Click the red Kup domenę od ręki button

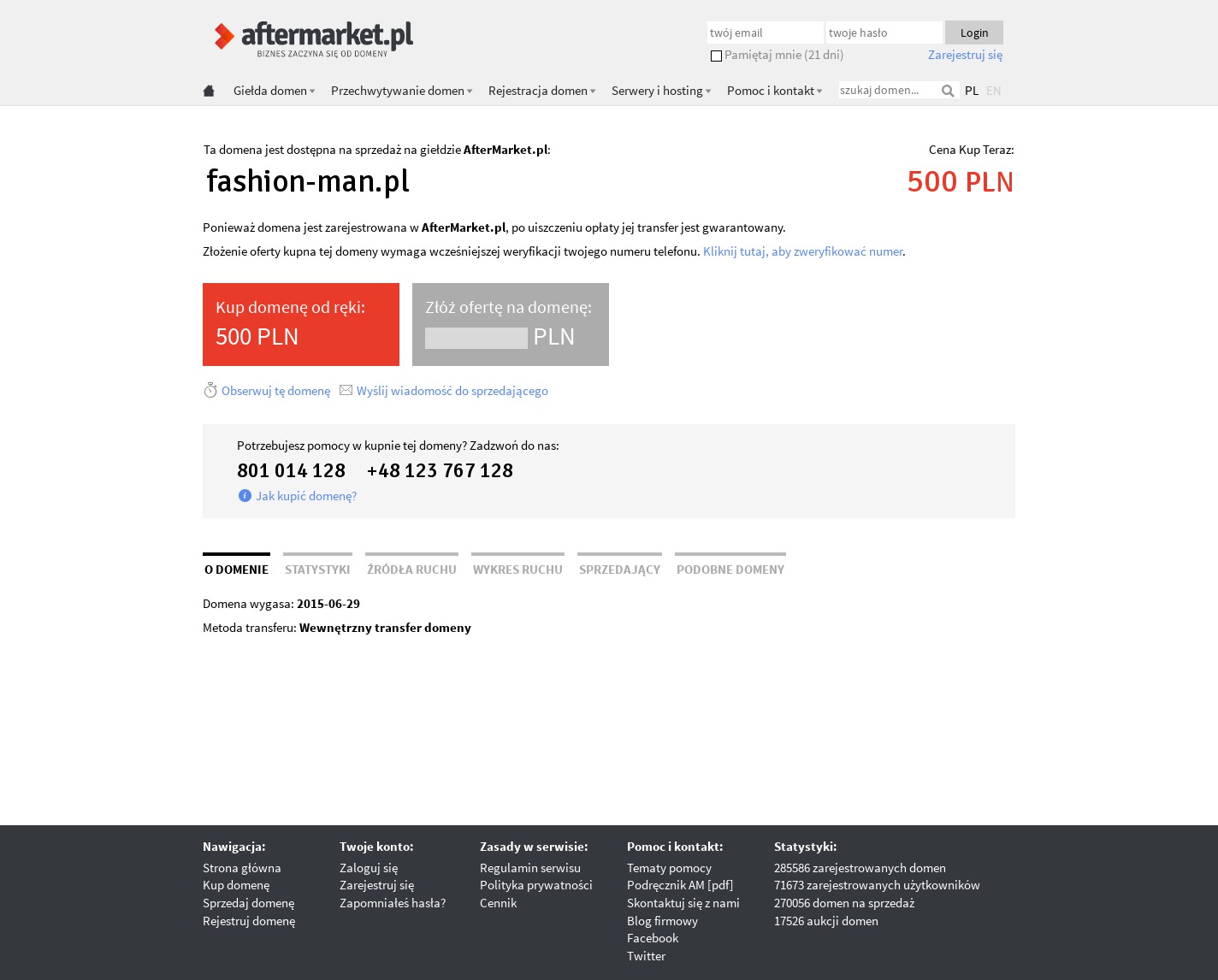pos(301,324)
